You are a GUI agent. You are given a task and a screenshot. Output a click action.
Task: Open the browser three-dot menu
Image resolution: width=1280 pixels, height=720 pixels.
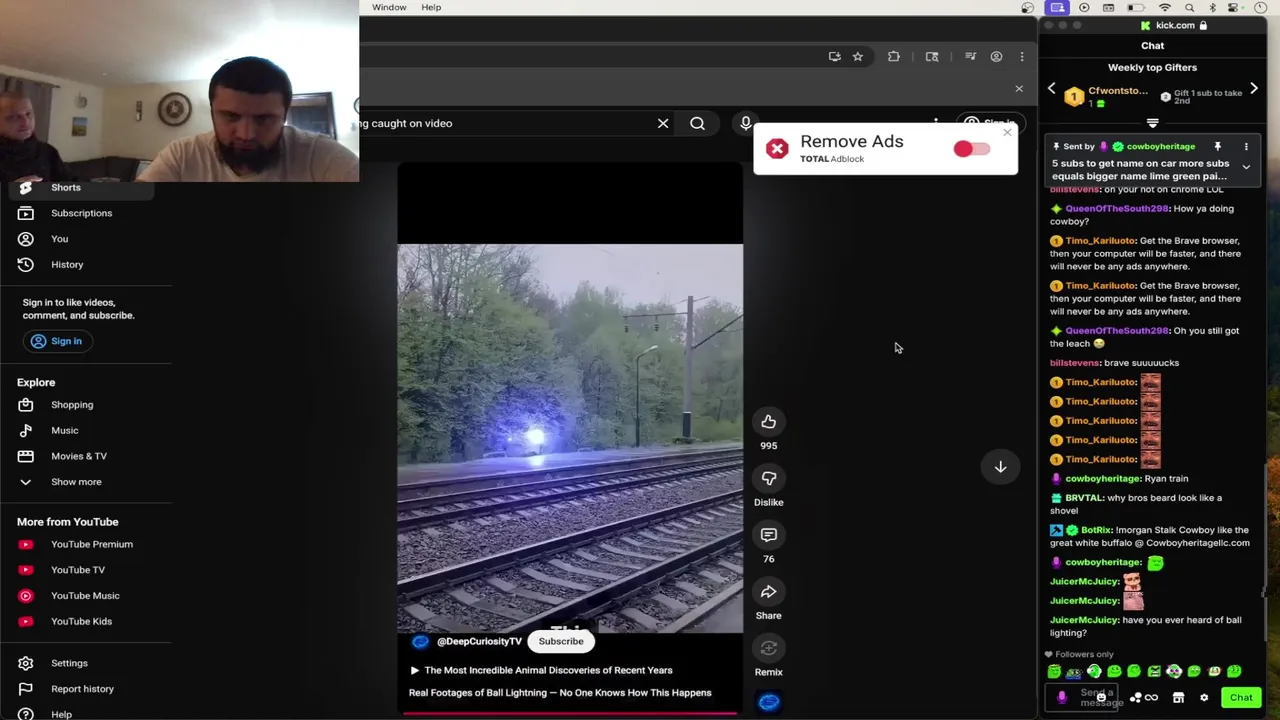pos(1022,57)
